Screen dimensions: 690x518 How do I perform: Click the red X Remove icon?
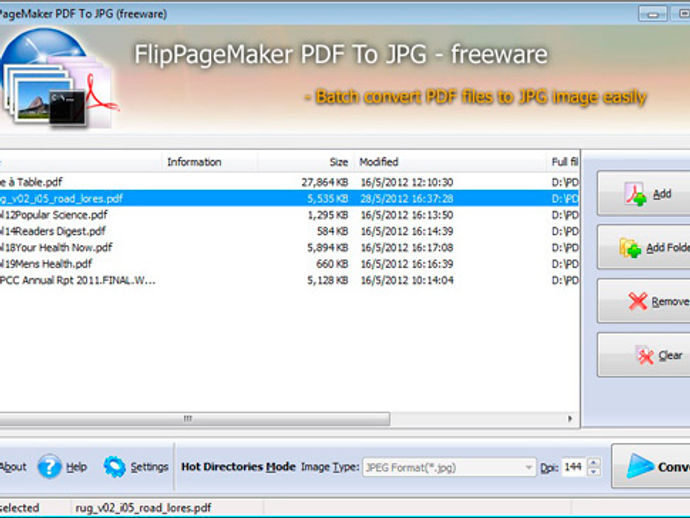638,301
